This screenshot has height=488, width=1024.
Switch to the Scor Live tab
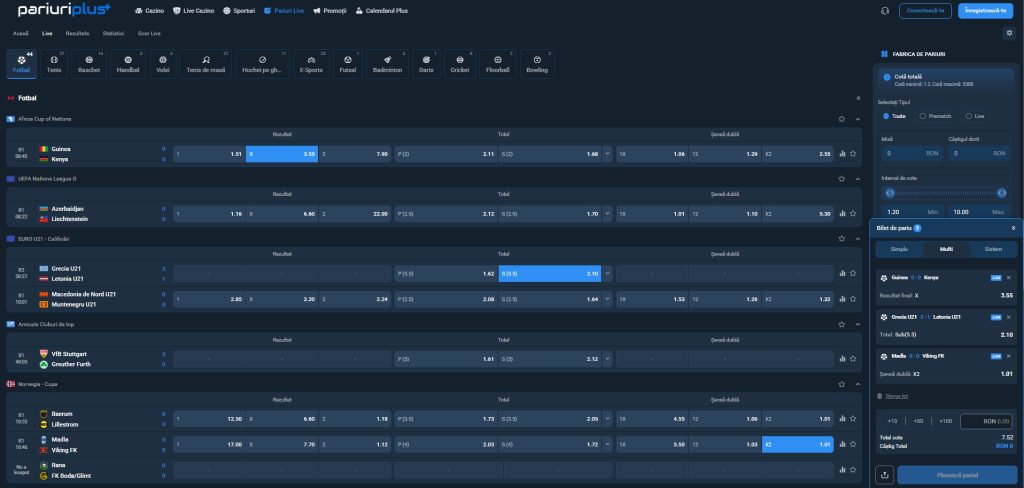tap(149, 33)
